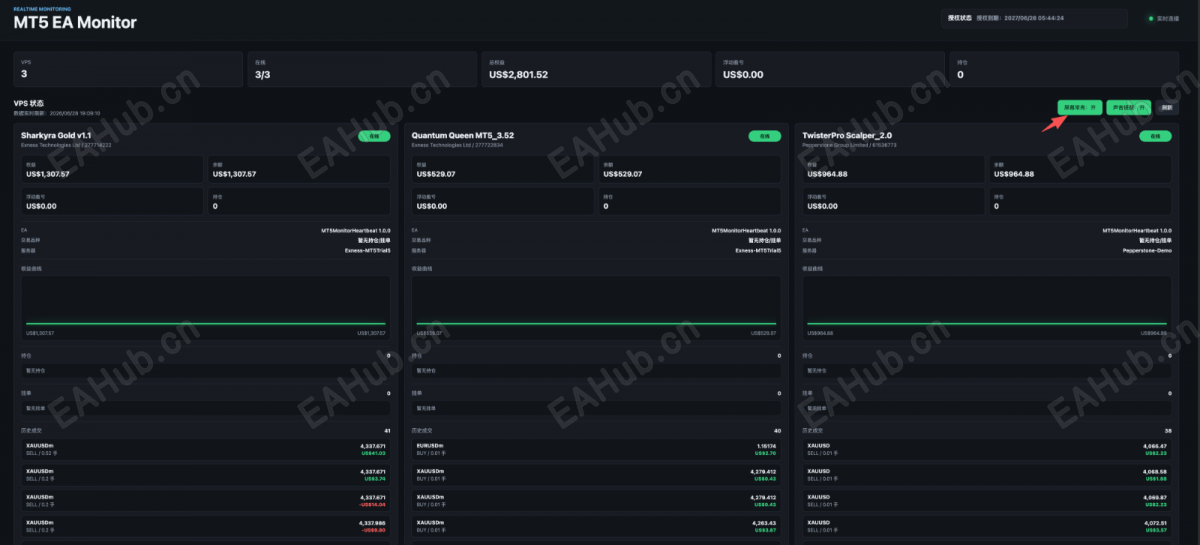Click the VPS 状态 section heading
Image resolution: width=1200 pixels, height=545 pixels.
click(x=29, y=103)
